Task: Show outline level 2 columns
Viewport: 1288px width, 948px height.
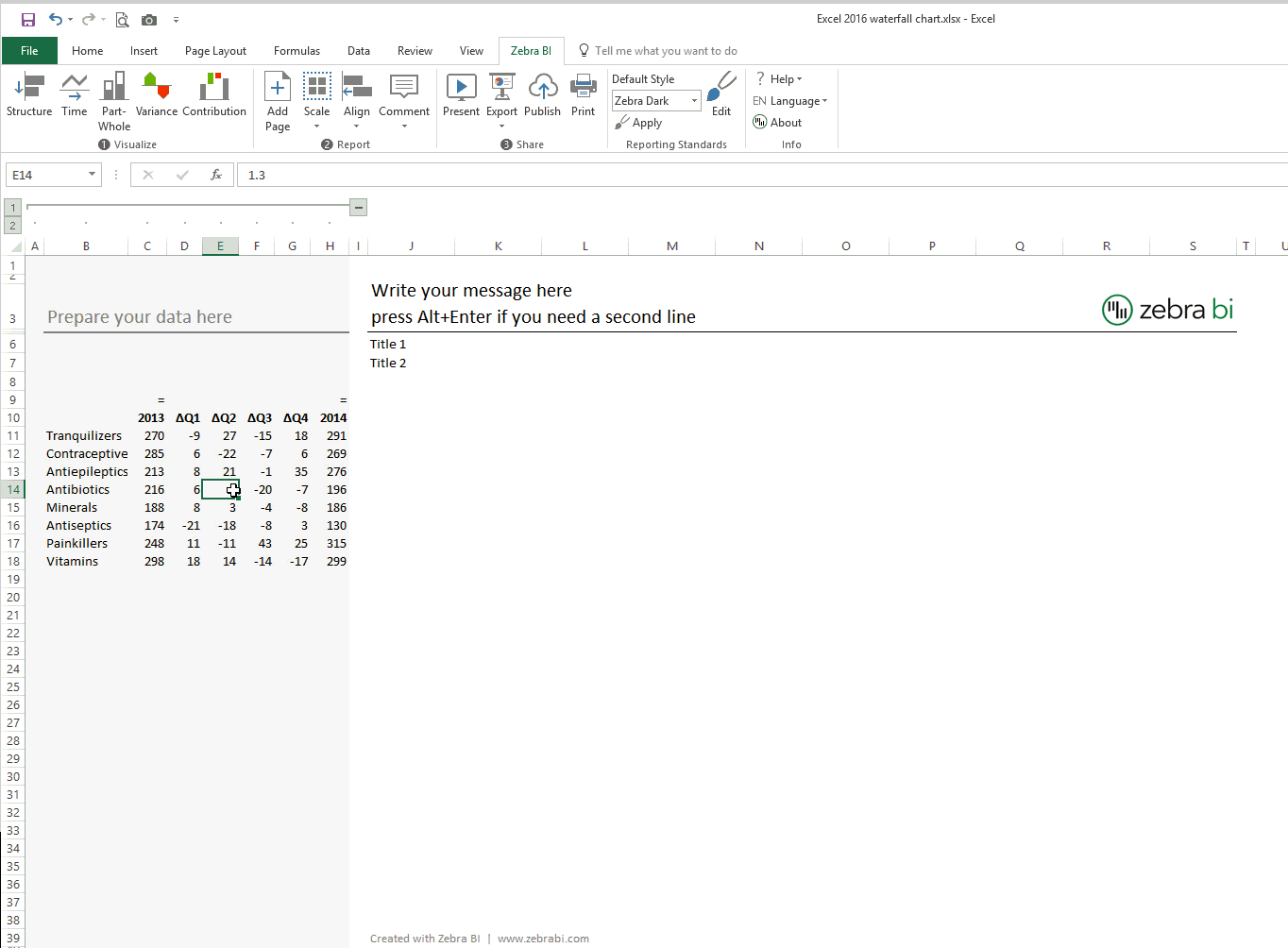Action: [13, 226]
